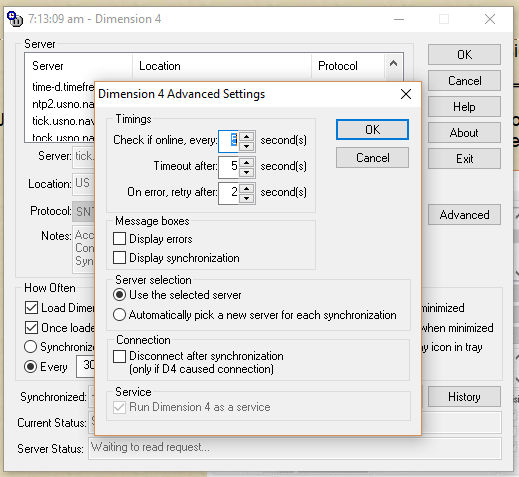The image size is (519, 477).
Task: Toggle the 'Once loaded' checkbox
Action: click(31, 328)
